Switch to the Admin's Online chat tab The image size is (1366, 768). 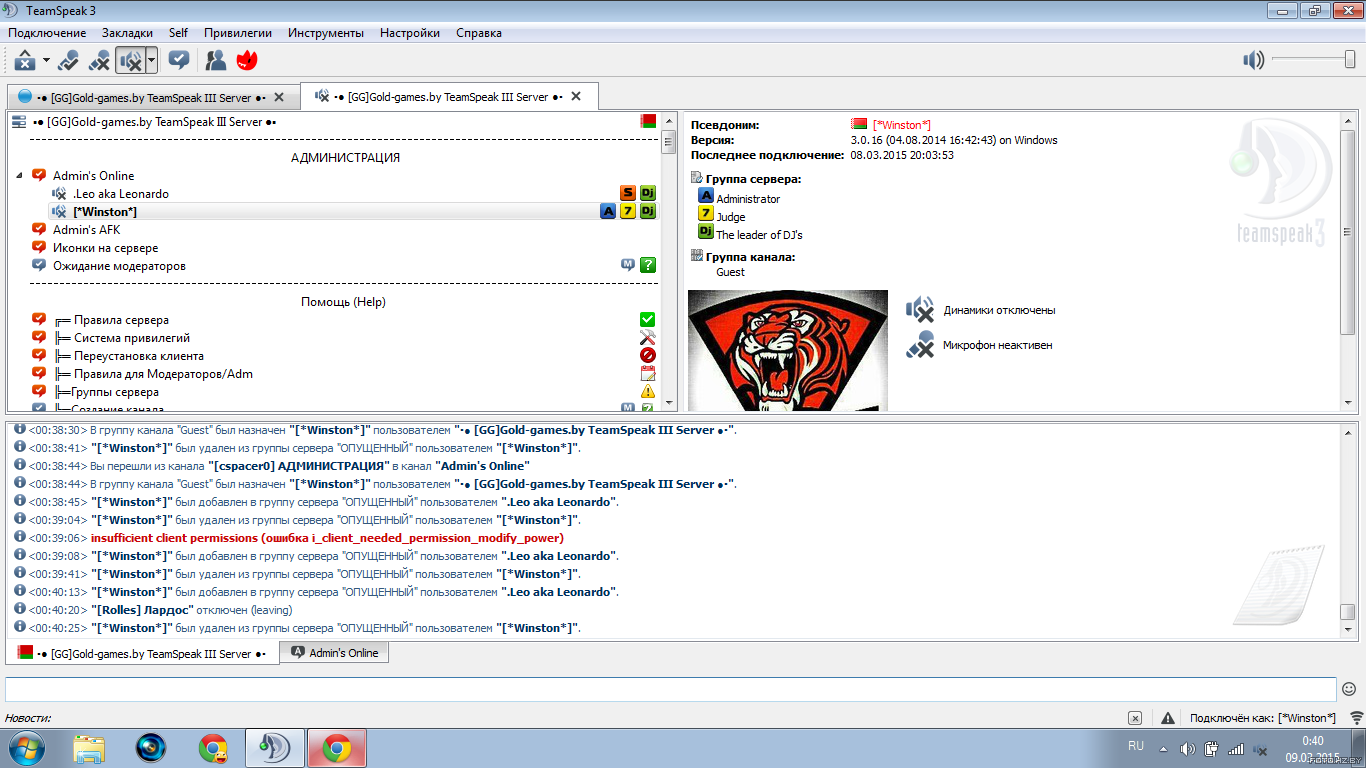coord(334,653)
